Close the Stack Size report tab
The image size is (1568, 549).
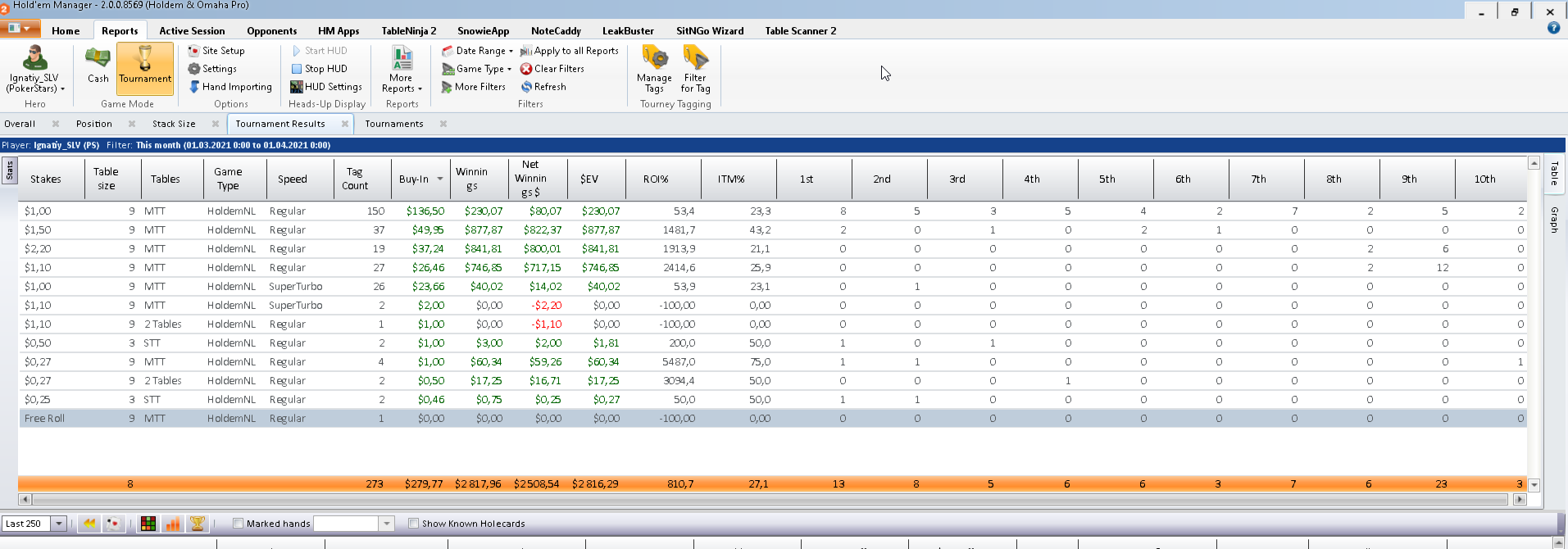tap(216, 124)
